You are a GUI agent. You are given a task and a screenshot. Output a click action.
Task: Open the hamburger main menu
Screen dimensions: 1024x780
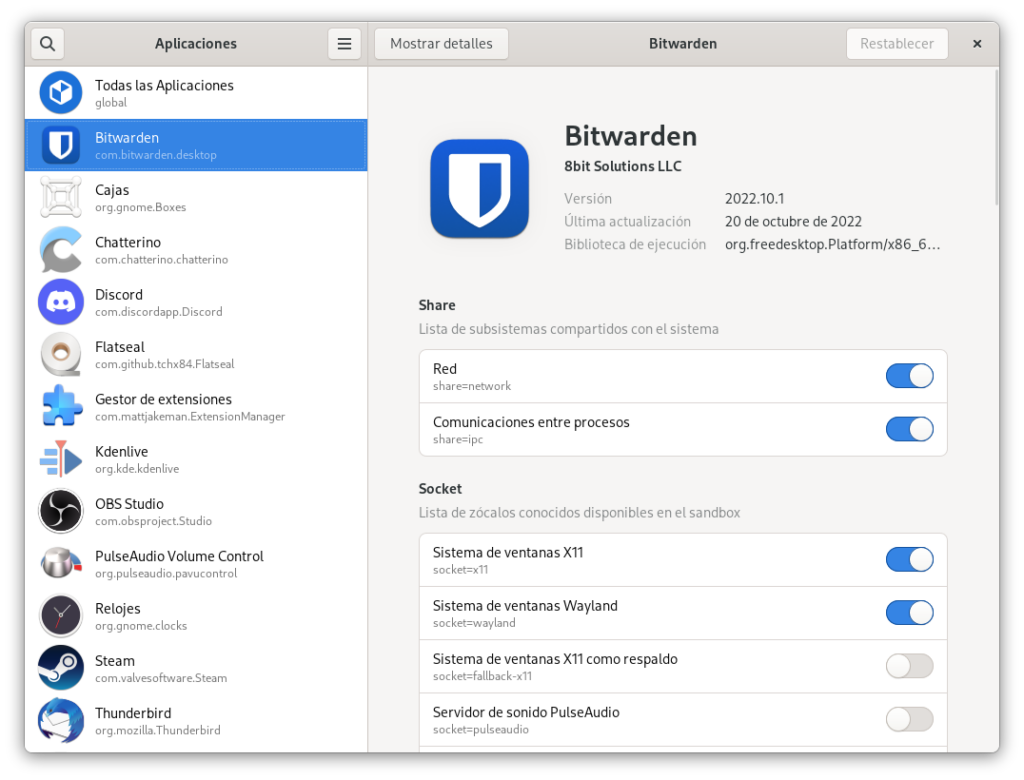[x=344, y=44]
